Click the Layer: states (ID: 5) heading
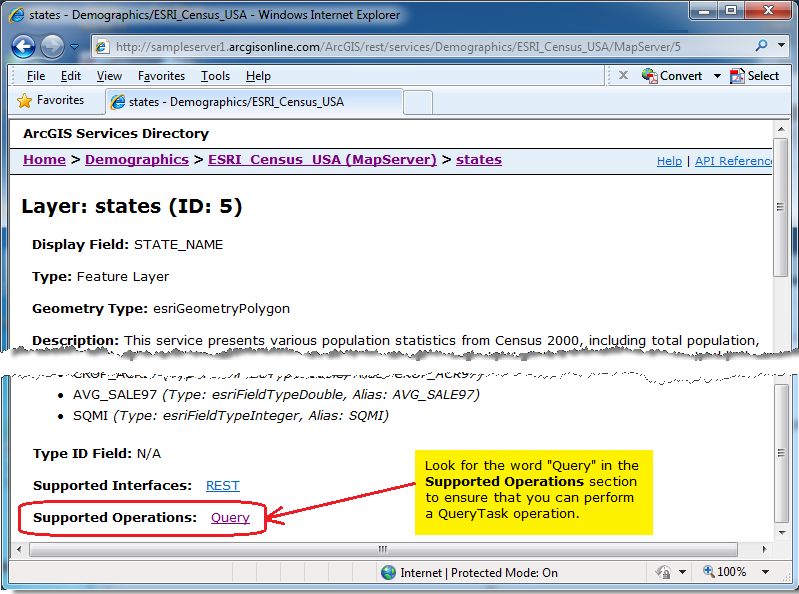Viewport: 799px width, 594px height. coord(131,207)
